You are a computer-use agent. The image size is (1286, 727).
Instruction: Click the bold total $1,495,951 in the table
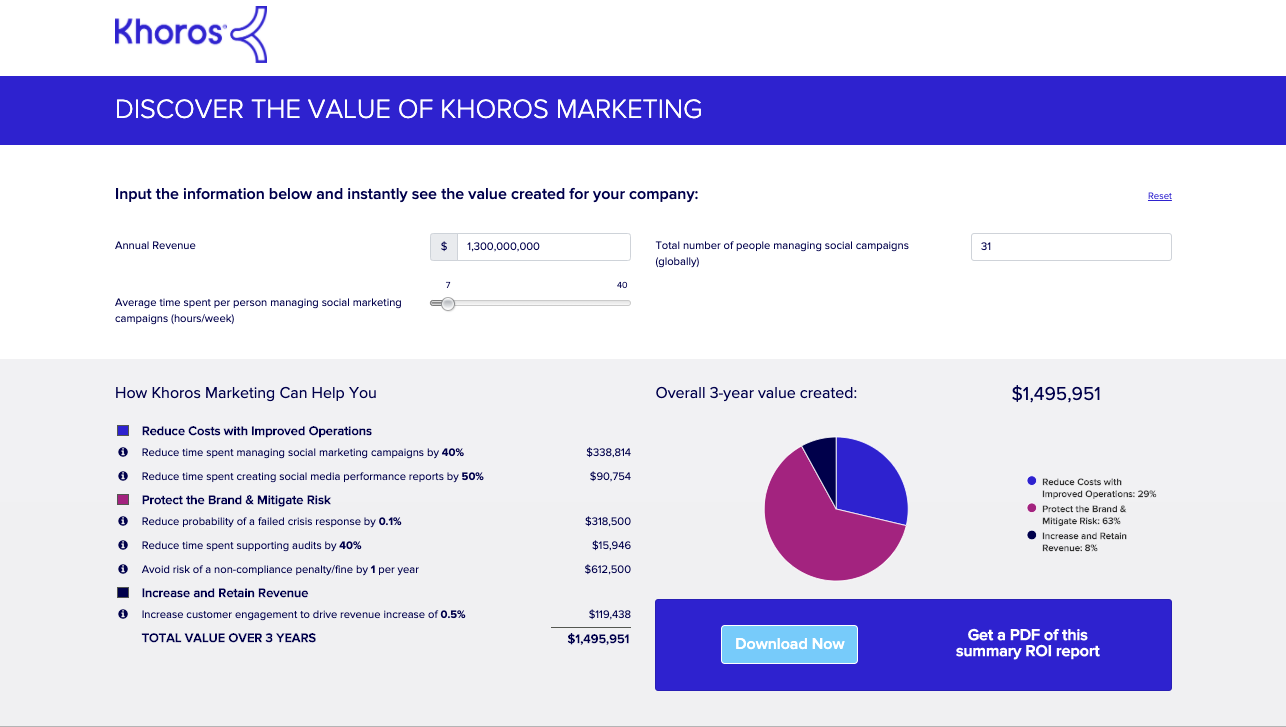point(598,638)
